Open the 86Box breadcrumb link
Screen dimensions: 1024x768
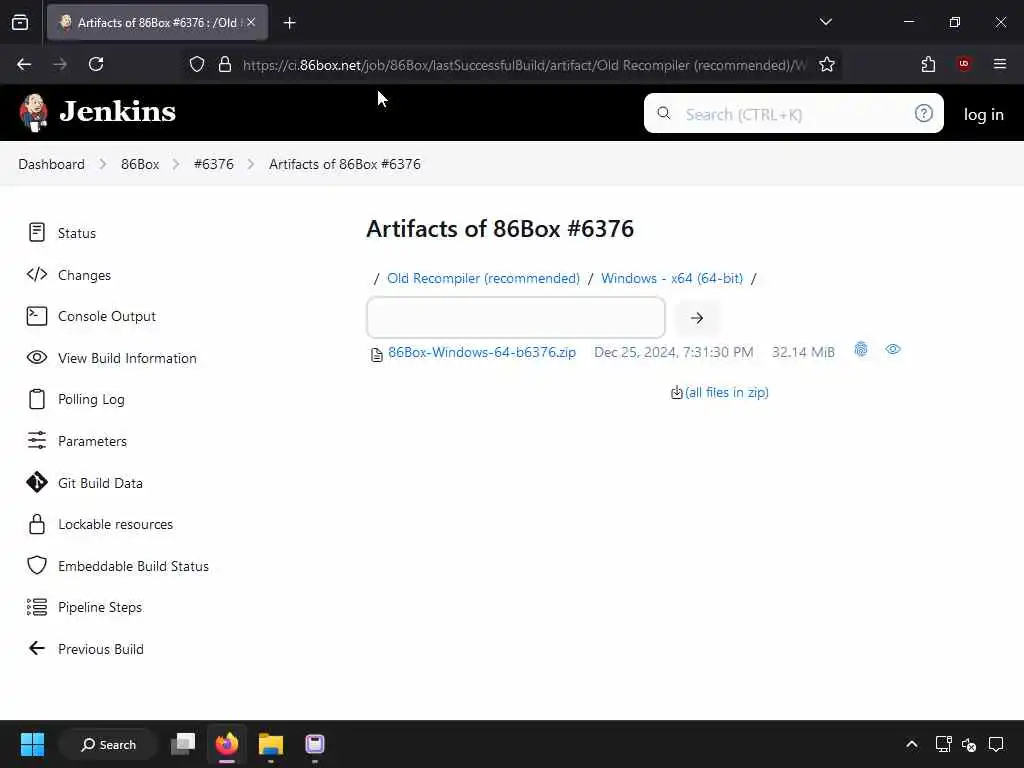tap(140, 164)
